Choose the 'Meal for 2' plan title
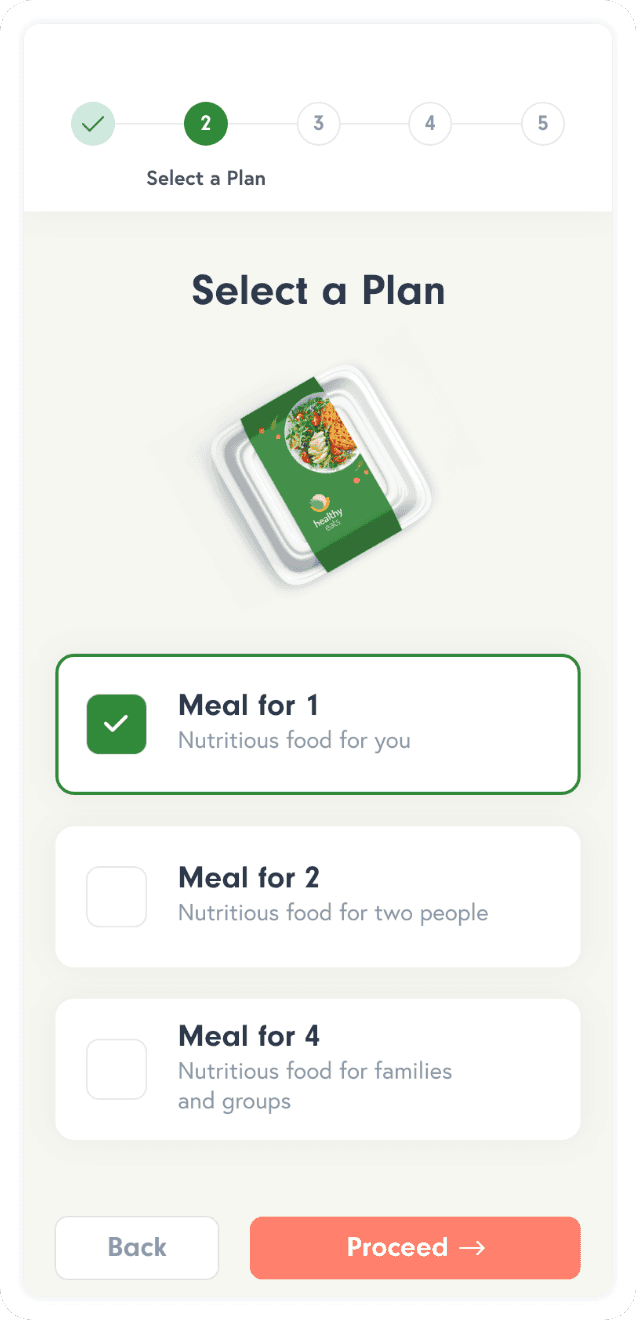 [248, 877]
